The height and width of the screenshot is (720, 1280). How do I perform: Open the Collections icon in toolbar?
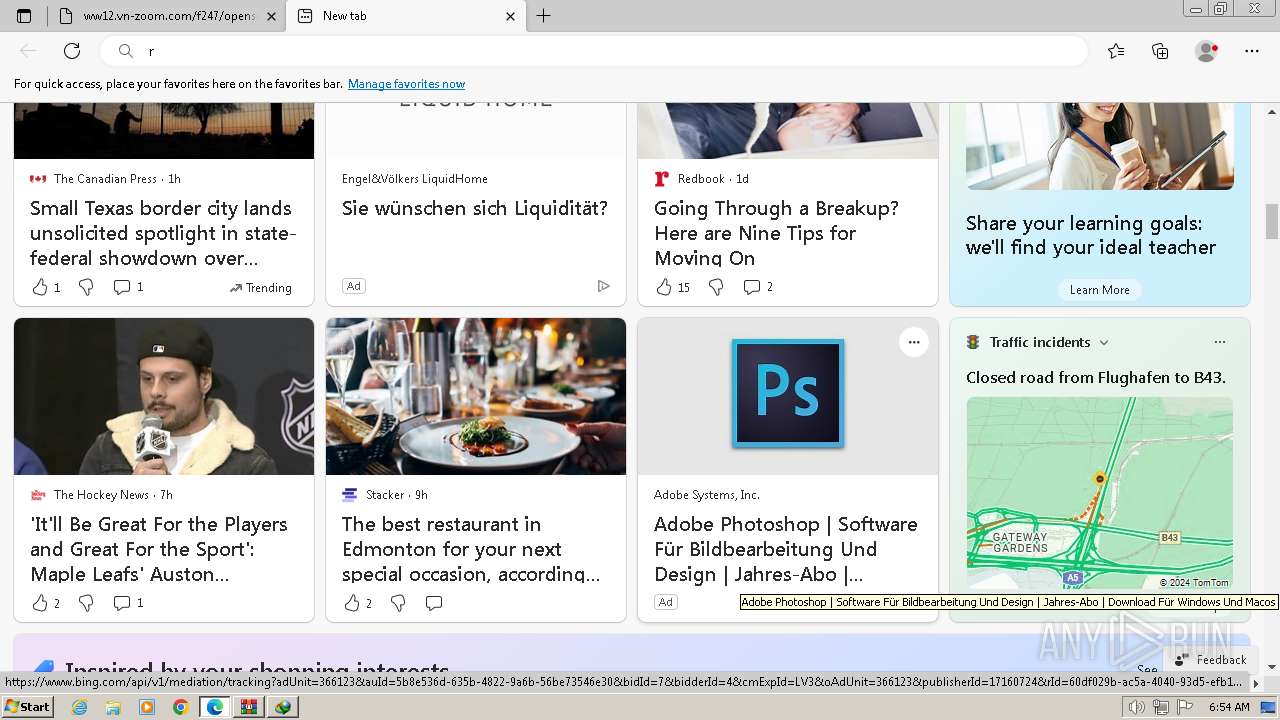[1160, 51]
